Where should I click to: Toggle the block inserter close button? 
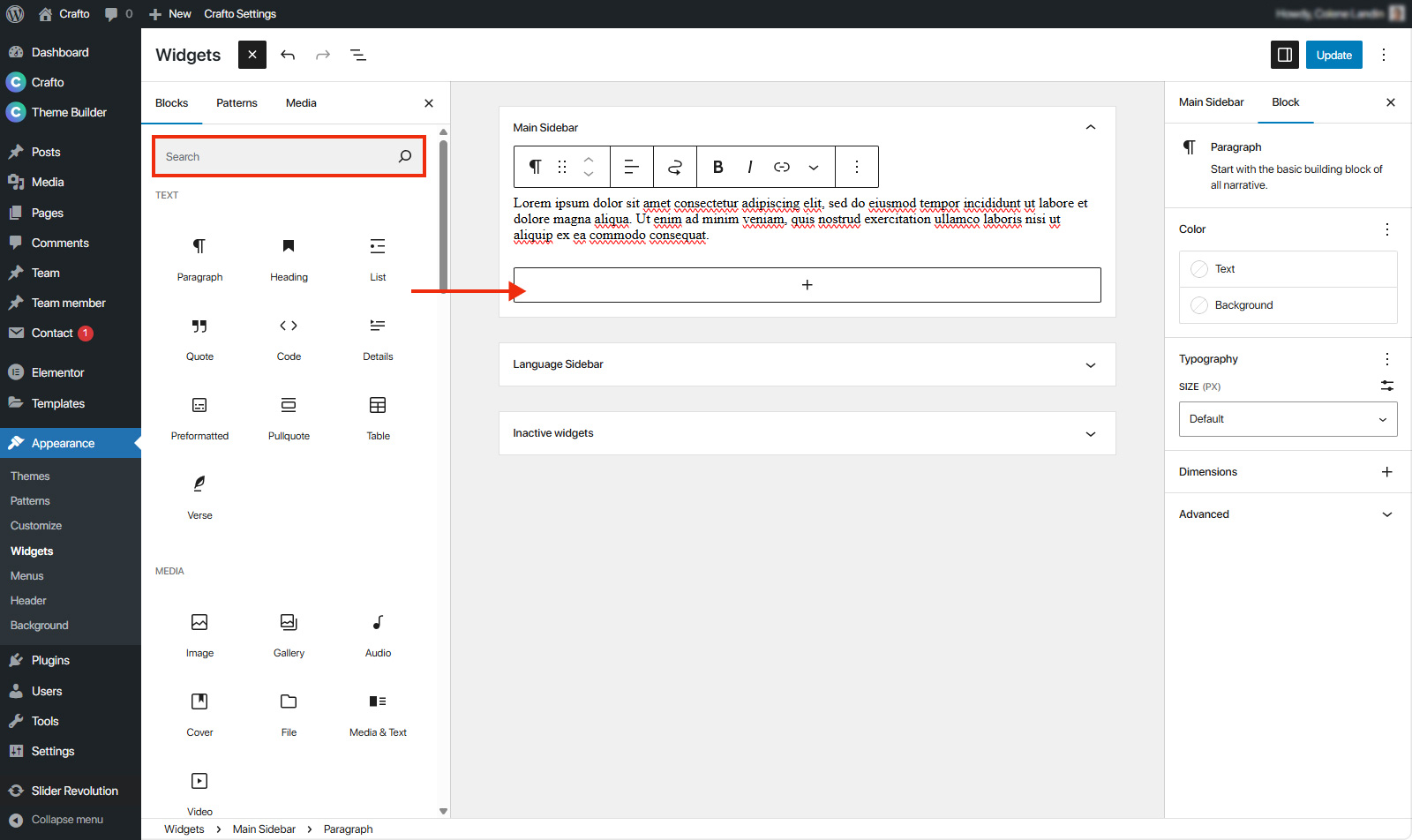pos(252,55)
